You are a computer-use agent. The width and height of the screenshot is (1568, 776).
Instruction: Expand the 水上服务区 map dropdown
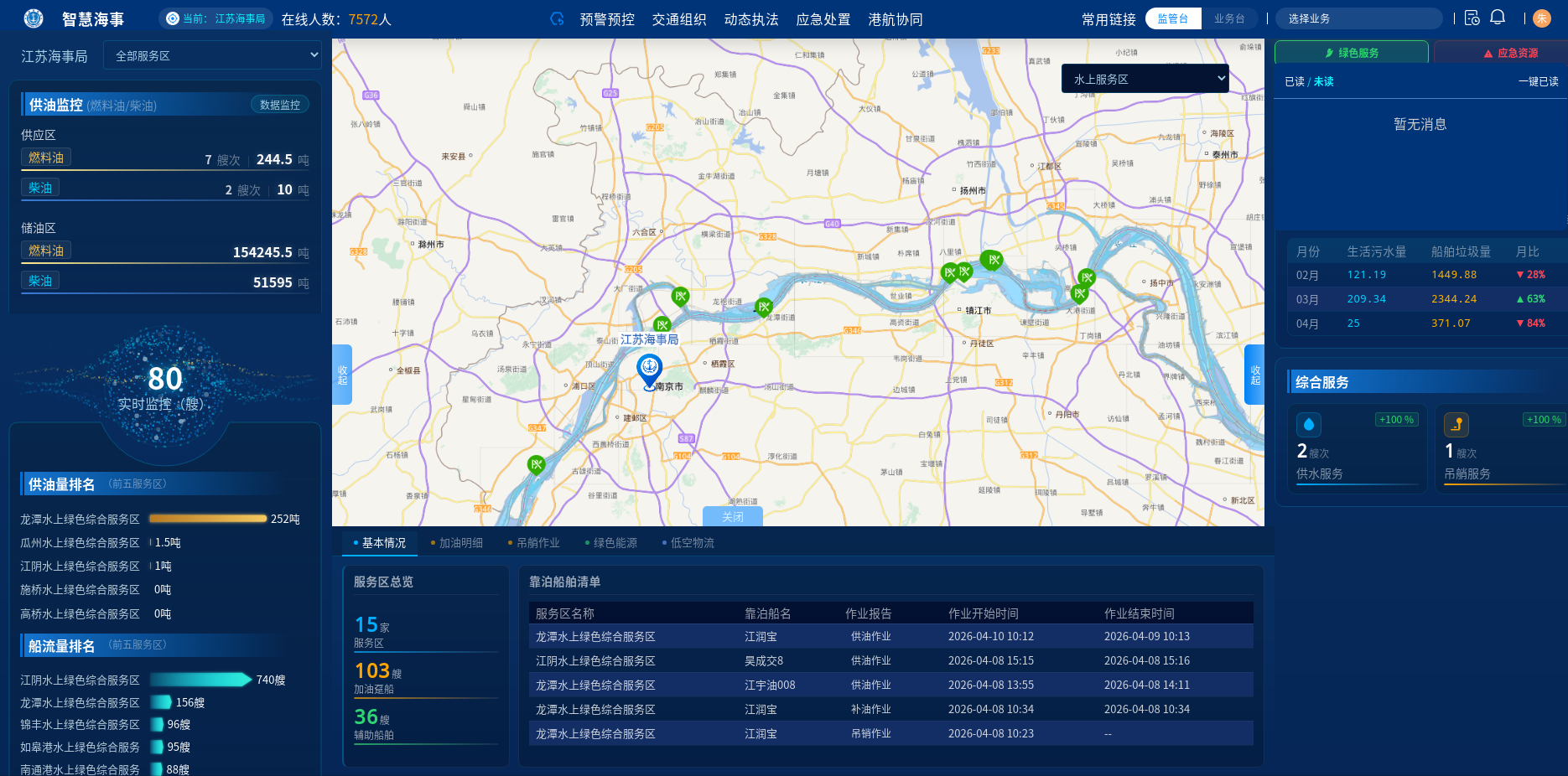tap(1145, 79)
